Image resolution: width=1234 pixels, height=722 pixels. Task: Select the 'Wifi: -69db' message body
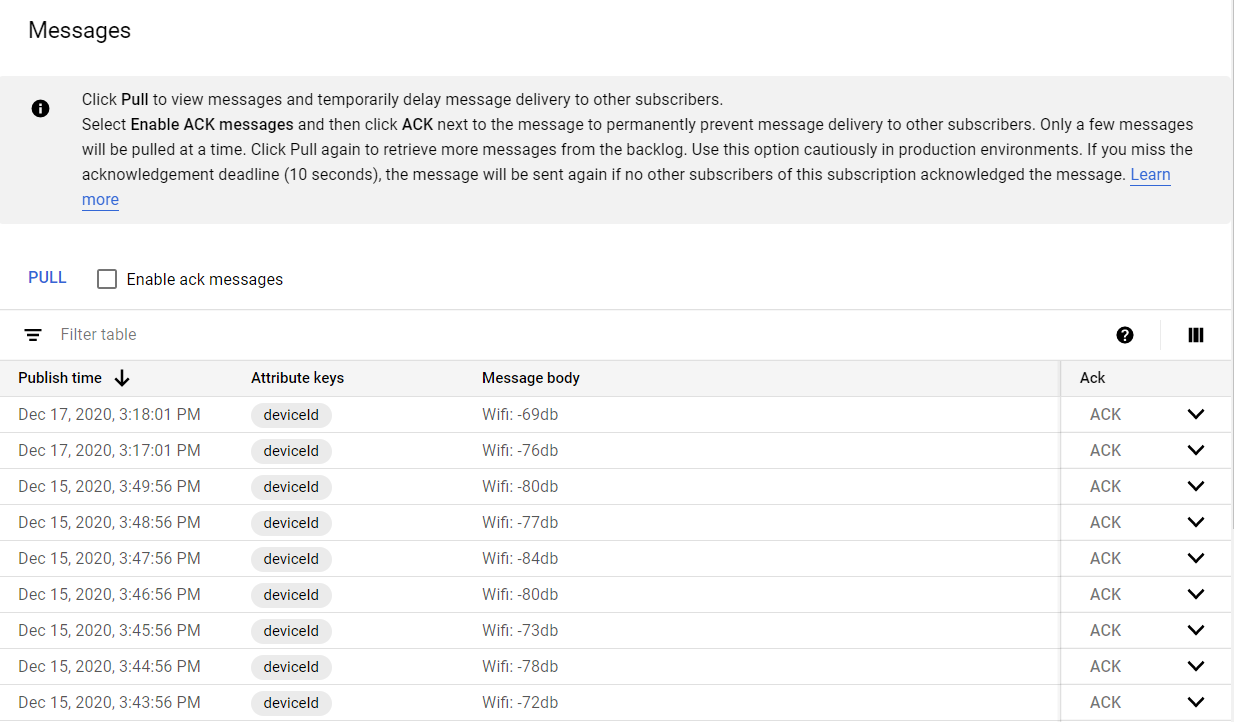520,415
